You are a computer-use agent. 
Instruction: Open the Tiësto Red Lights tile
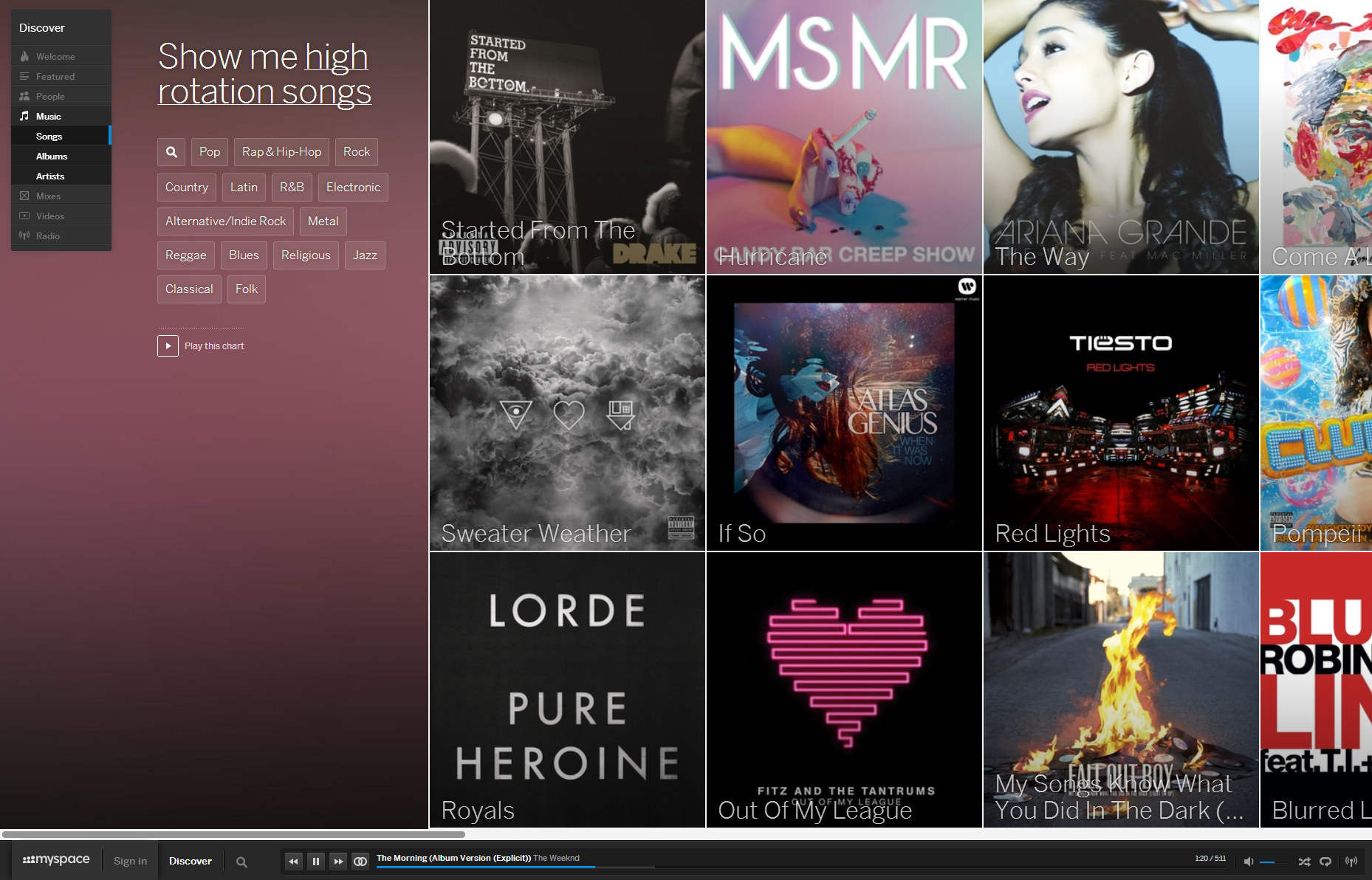(1121, 413)
